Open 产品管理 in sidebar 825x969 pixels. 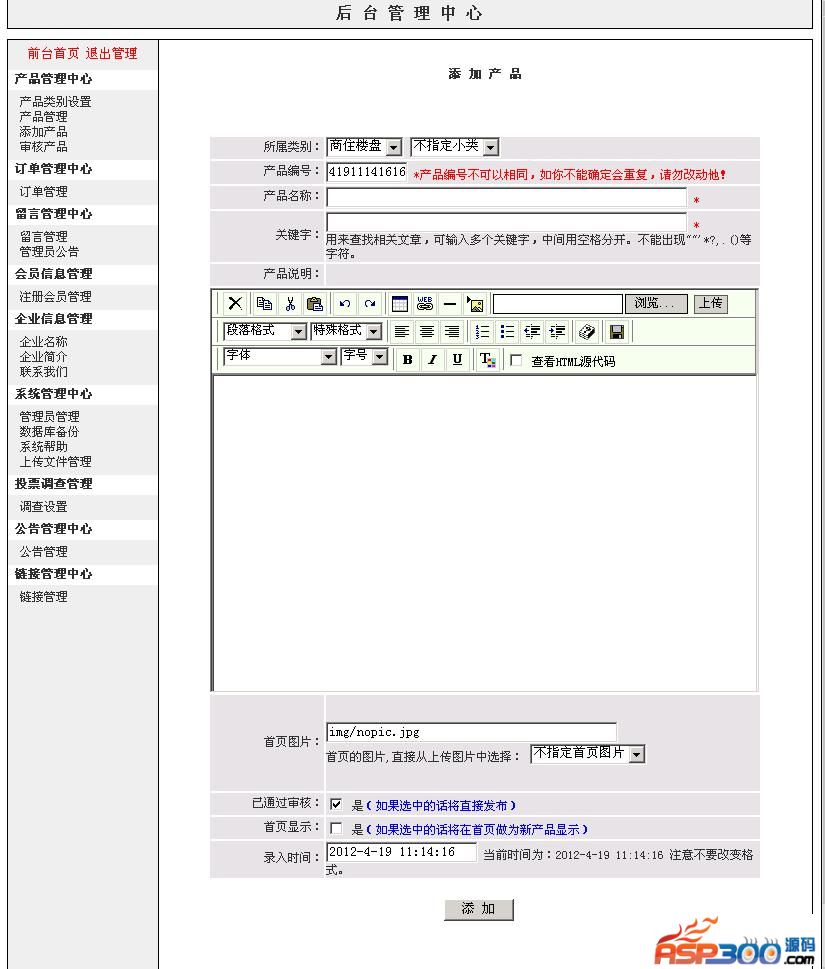[43, 116]
